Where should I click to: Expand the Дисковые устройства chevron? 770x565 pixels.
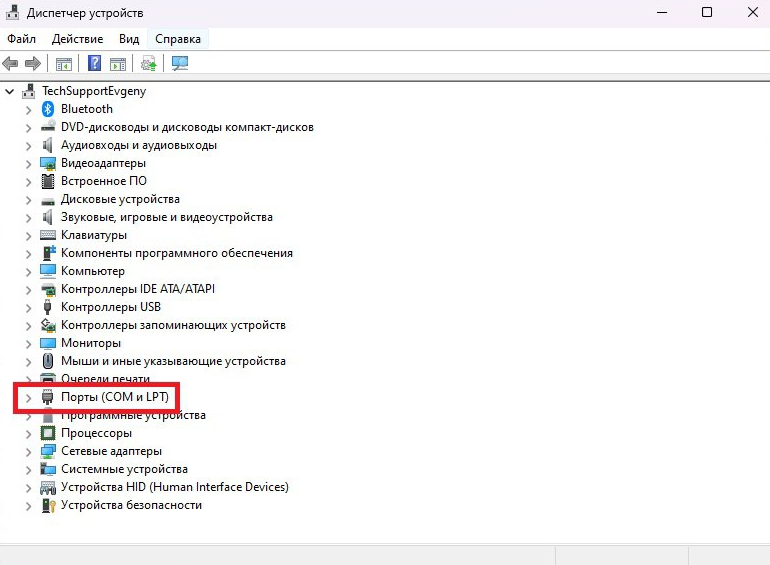(x=28, y=200)
